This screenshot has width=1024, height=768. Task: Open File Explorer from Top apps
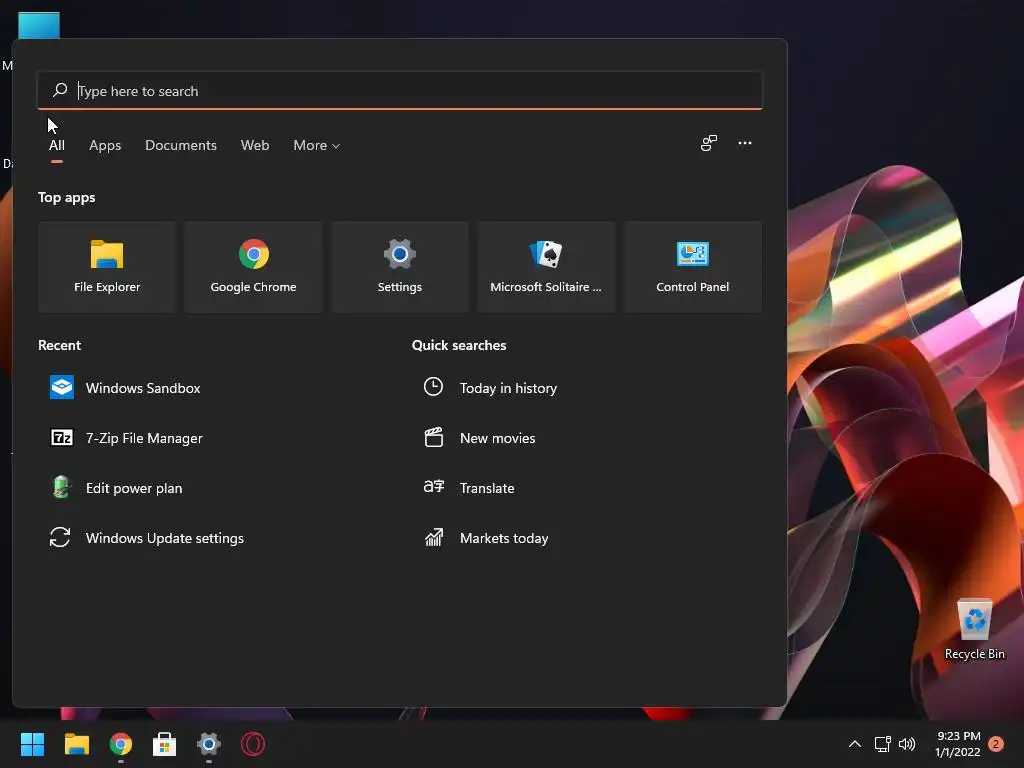[107, 266]
